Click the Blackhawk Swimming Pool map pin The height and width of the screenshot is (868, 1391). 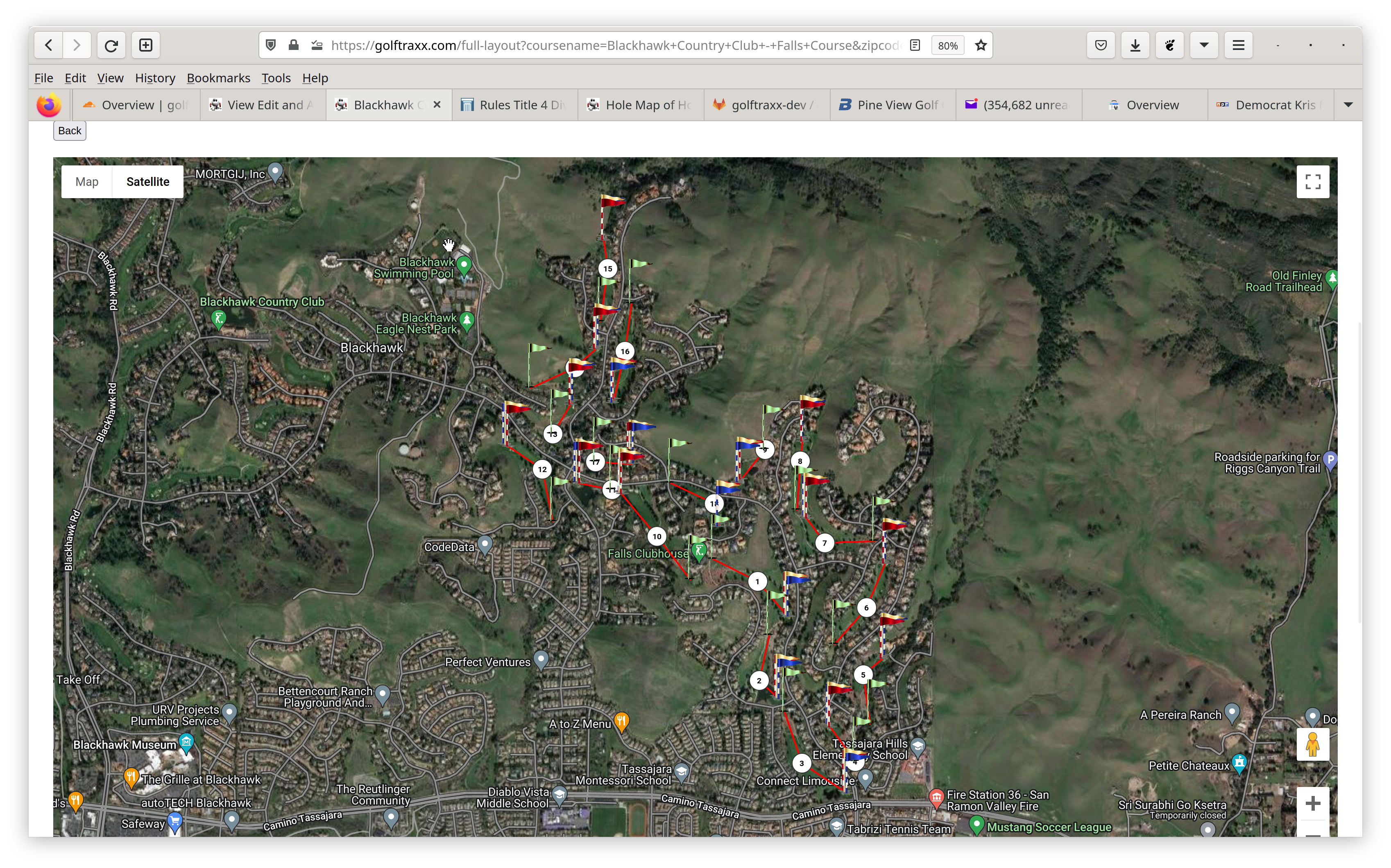(464, 266)
